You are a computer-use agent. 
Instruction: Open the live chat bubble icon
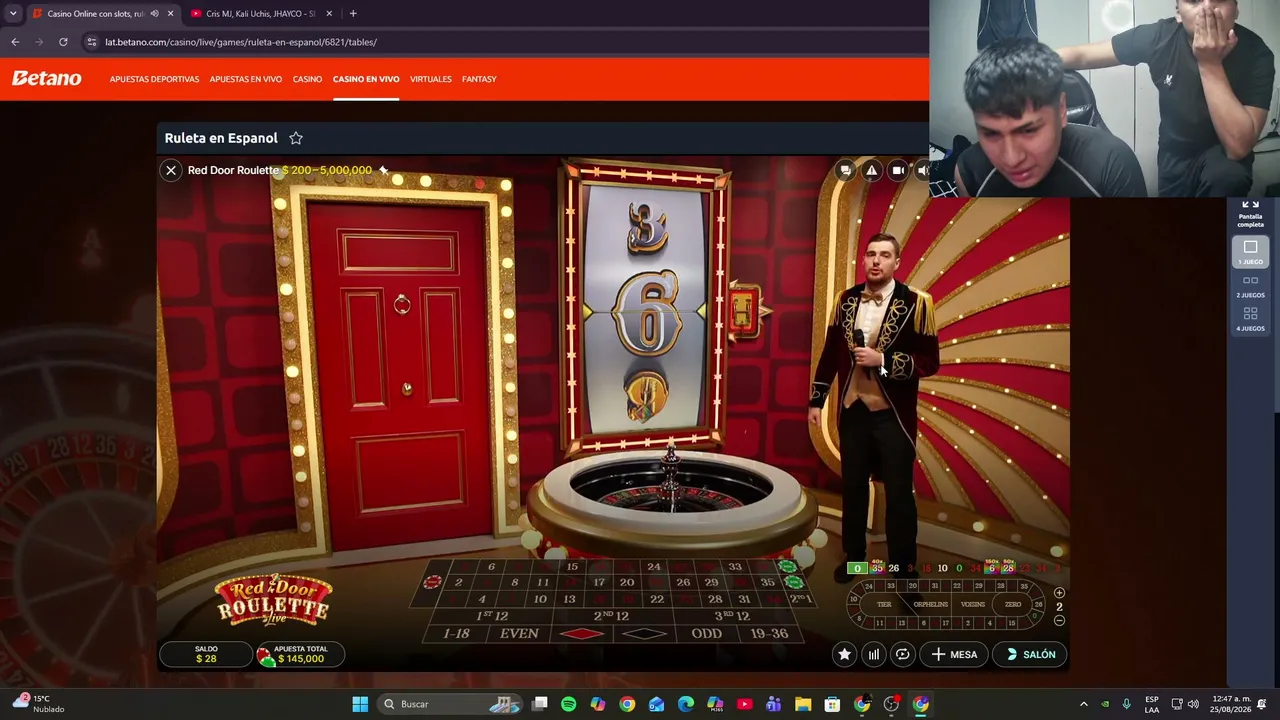tap(846, 170)
